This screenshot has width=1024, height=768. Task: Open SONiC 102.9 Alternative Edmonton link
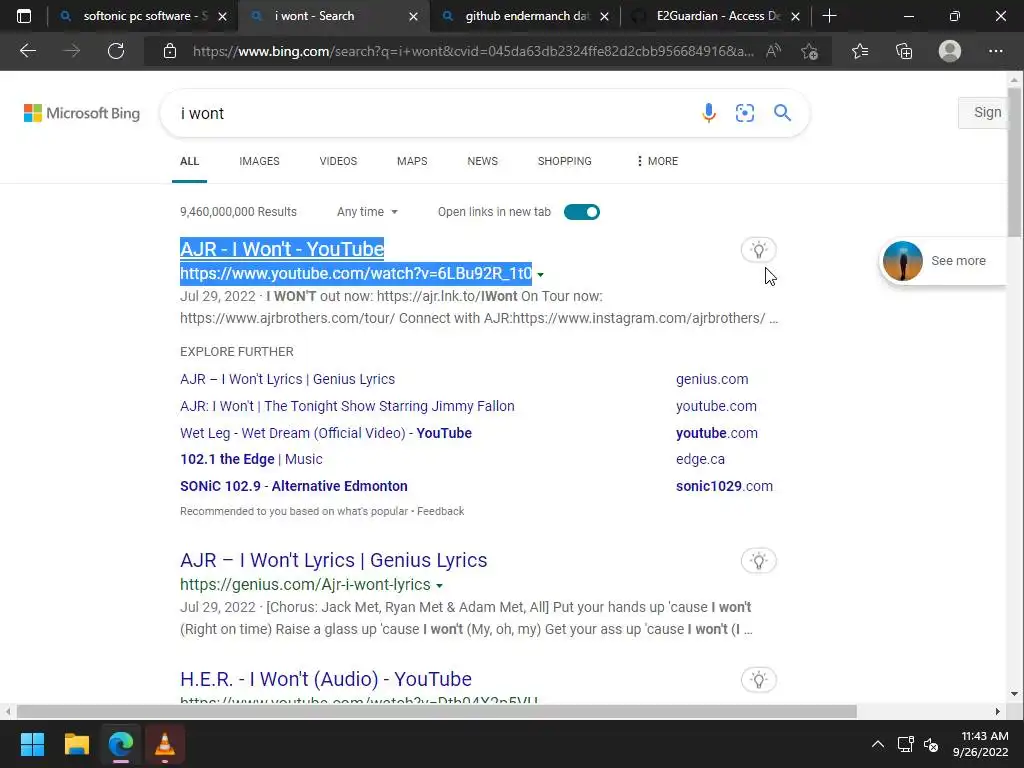pyautogui.click(x=294, y=486)
